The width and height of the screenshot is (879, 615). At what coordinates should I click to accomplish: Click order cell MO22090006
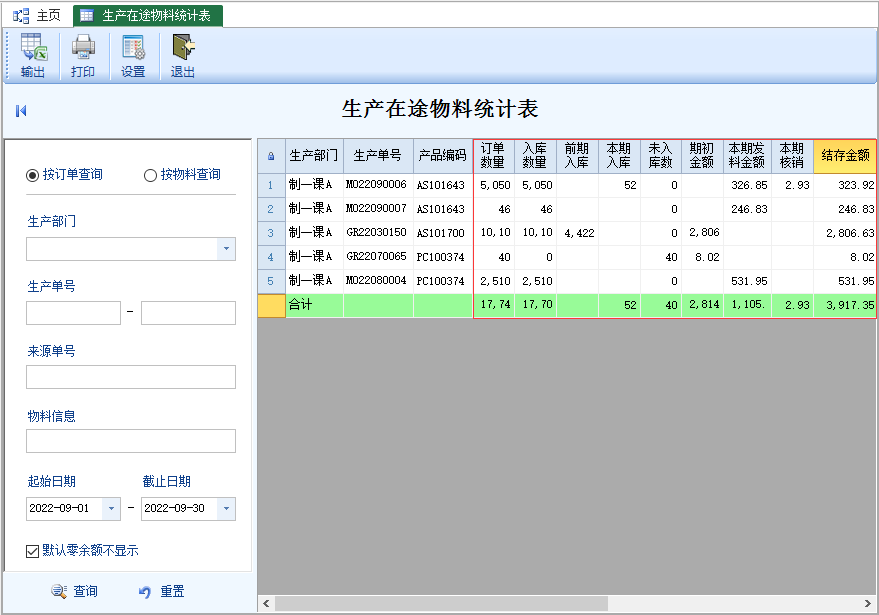(x=376, y=185)
